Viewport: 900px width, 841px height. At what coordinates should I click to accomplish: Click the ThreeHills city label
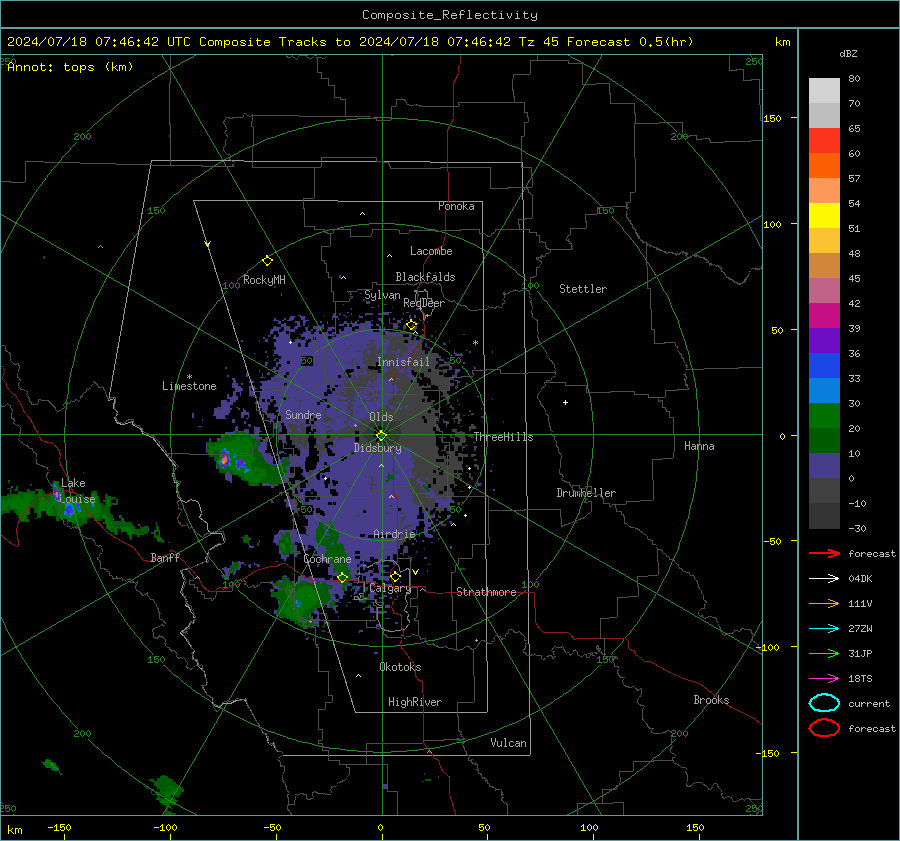[503, 437]
